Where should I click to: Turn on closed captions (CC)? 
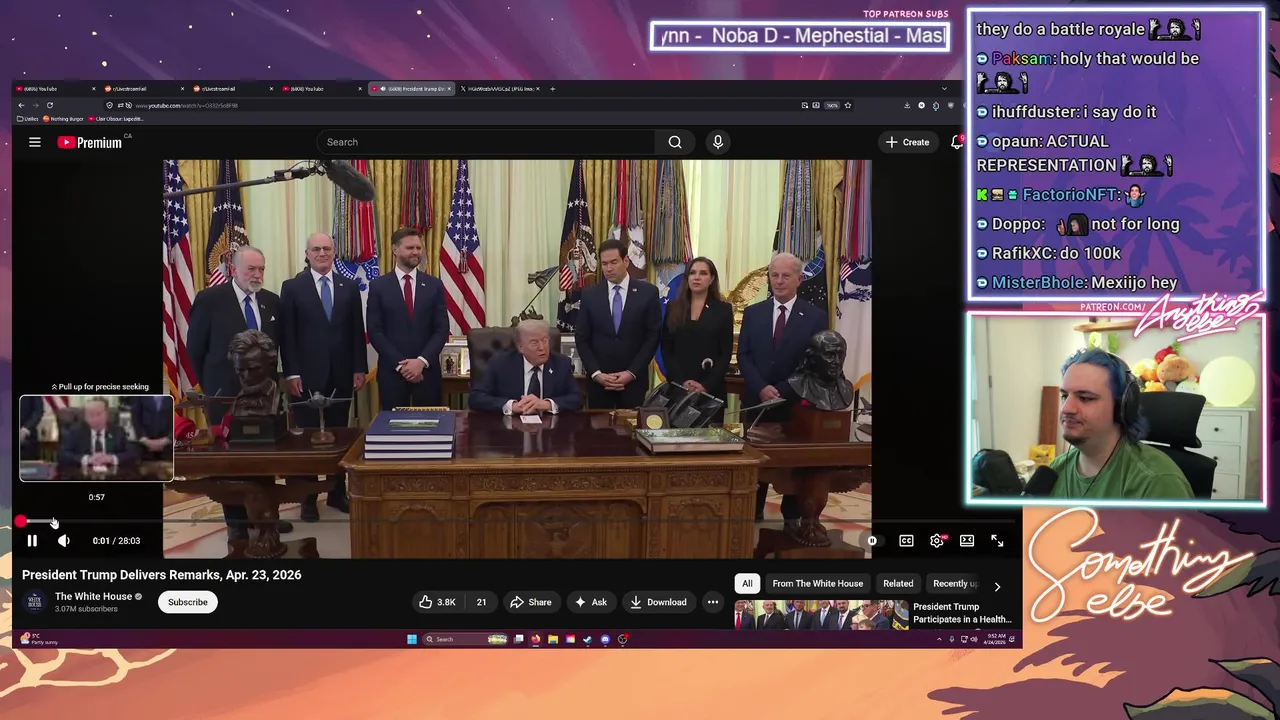pos(906,541)
